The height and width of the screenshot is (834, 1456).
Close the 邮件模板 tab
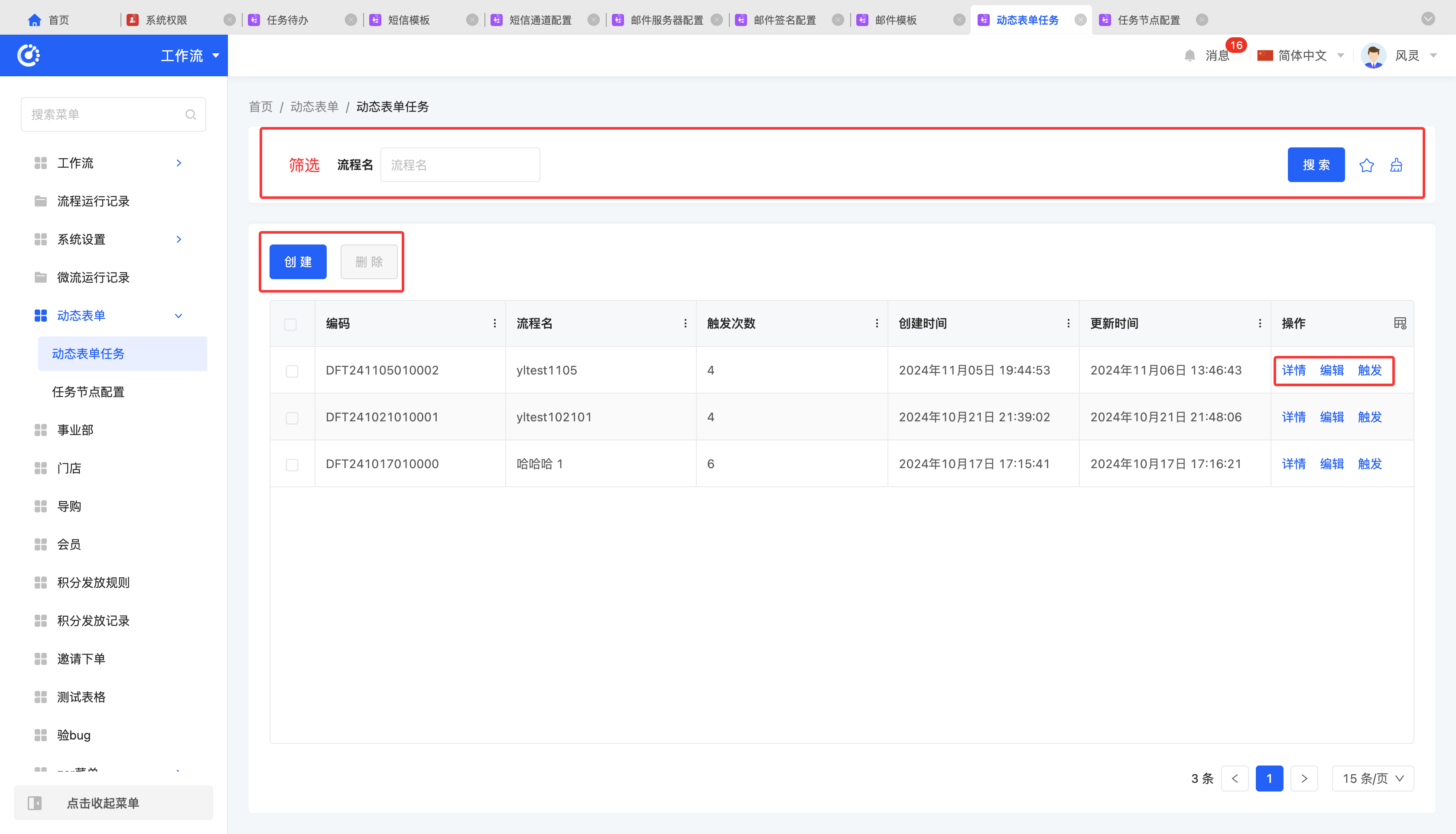pyautogui.click(x=959, y=20)
